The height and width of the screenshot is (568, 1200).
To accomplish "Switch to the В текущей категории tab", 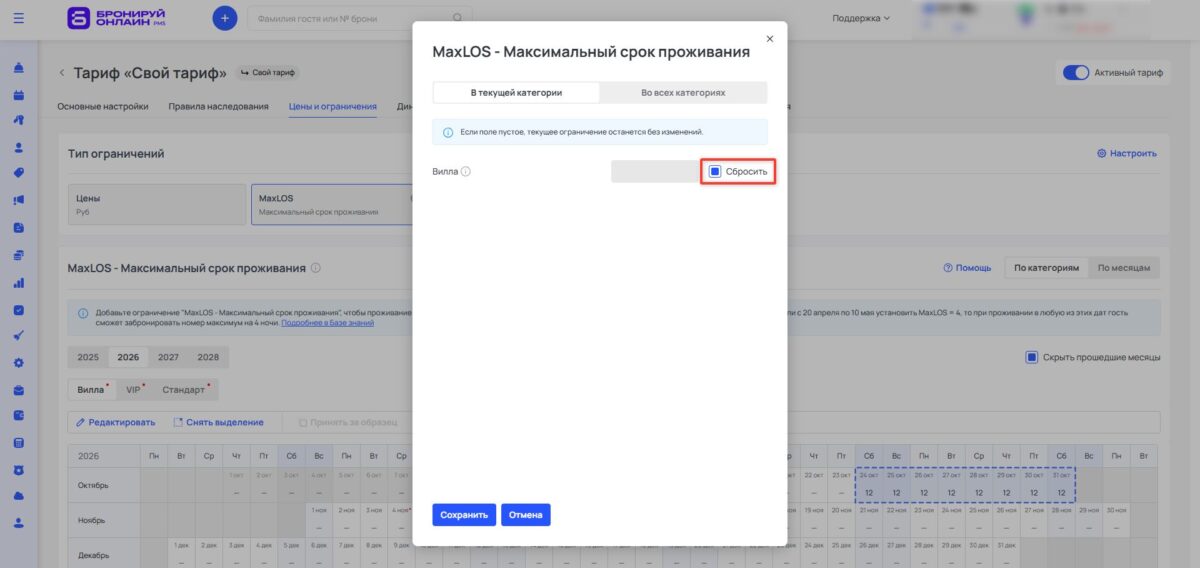I will pos(516,92).
